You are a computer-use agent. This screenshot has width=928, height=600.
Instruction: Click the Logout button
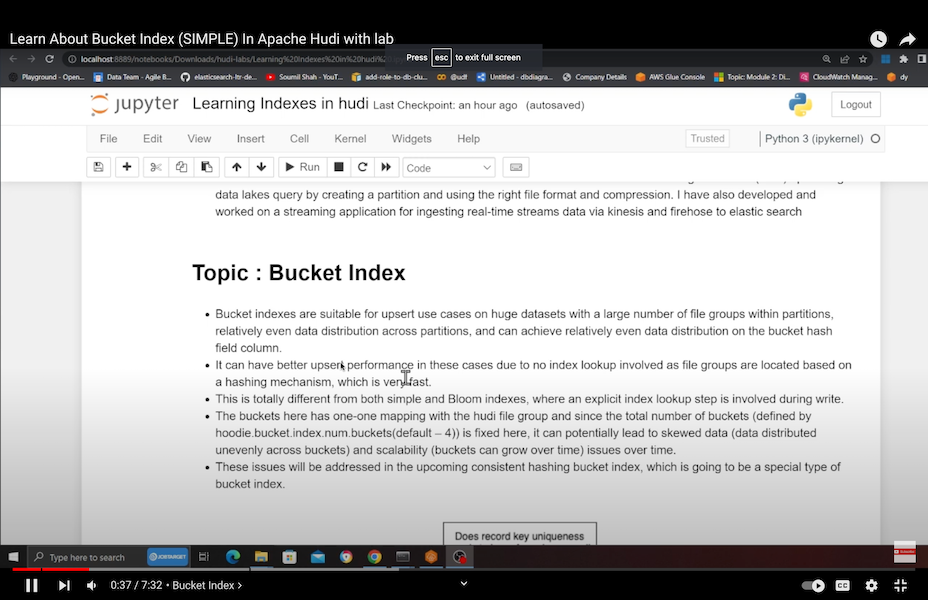point(855,105)
